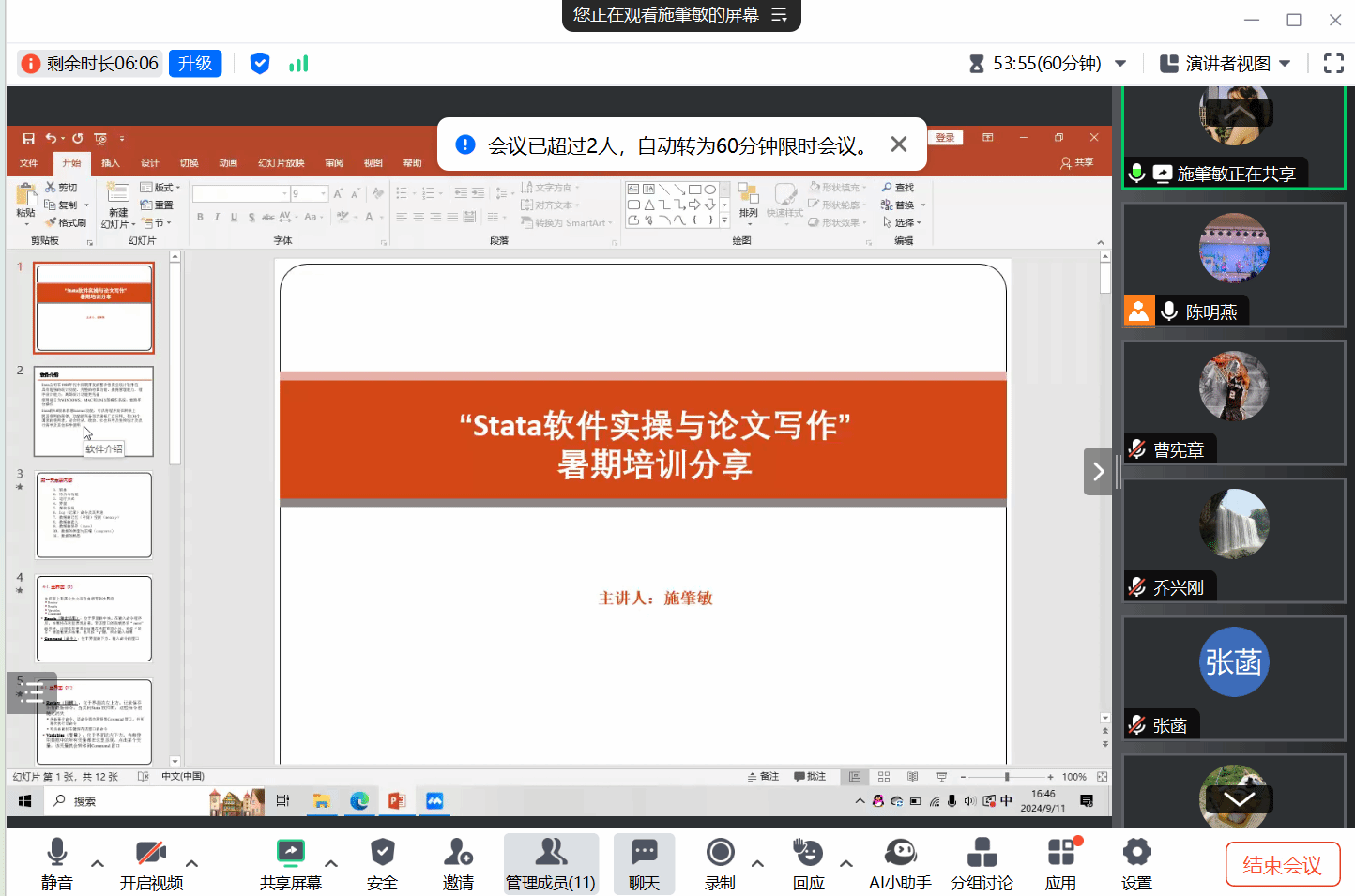Expand the meeting timer 60分钟 dropdown
This screenshot has width=1355, height=896.
pyautogui.click(x=1120, y=64)
